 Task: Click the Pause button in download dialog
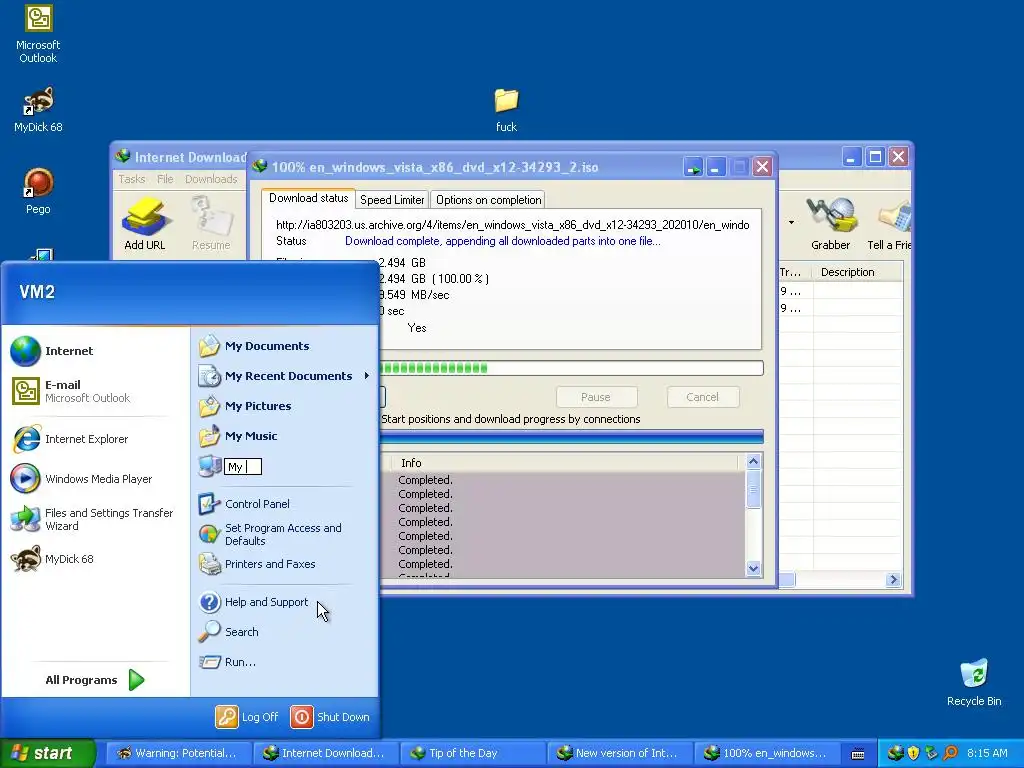coord(596,397)
